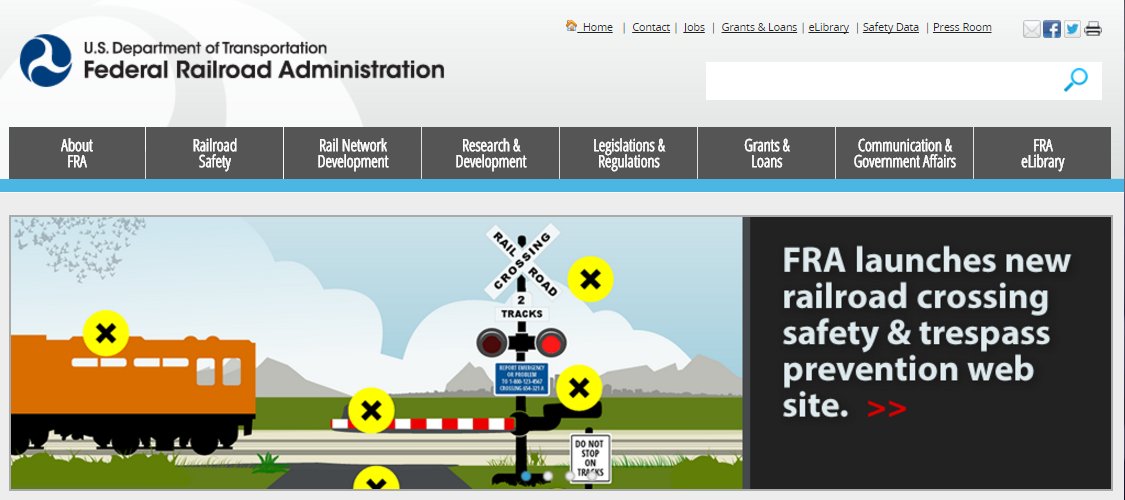1125x500 pixels.
Task: Select the first blue carousel dot
Action: (x=526, y=476)
